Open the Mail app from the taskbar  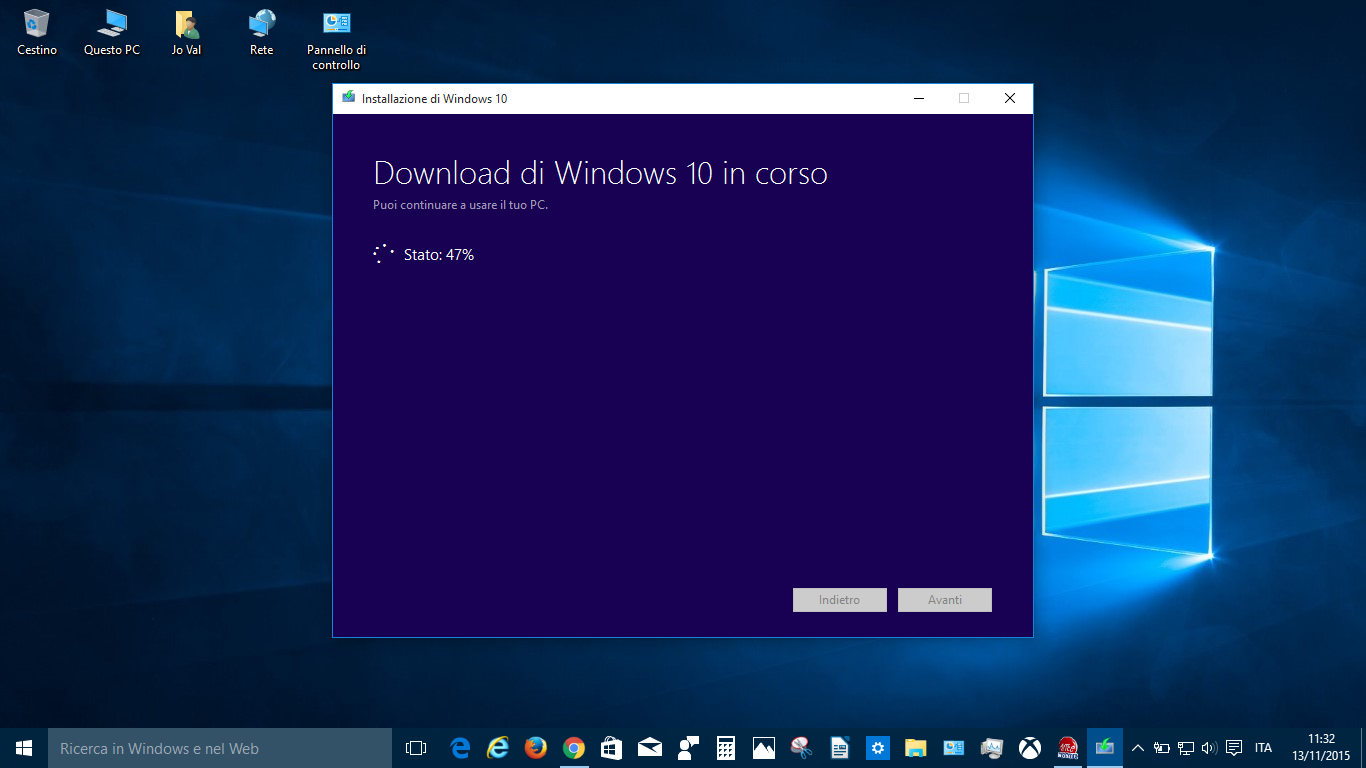pos(650,748)
